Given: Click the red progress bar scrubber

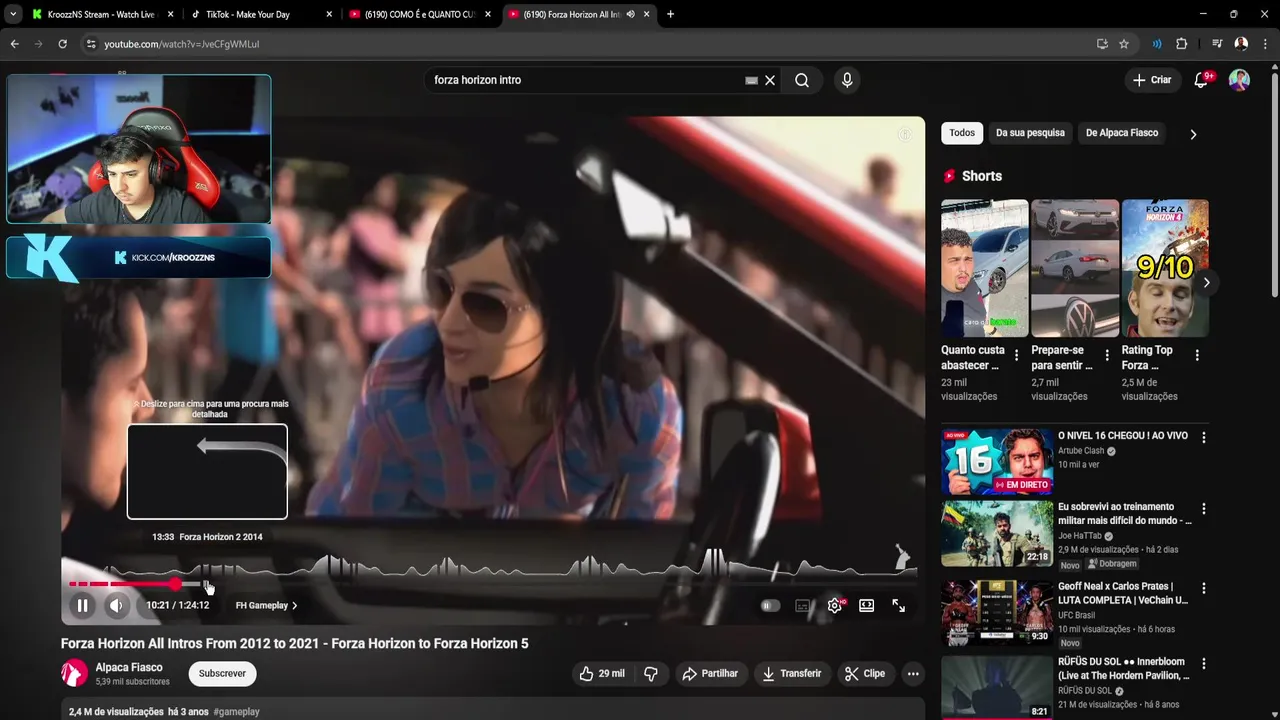Looking at the screenshot, I should [x=176, y=584].
